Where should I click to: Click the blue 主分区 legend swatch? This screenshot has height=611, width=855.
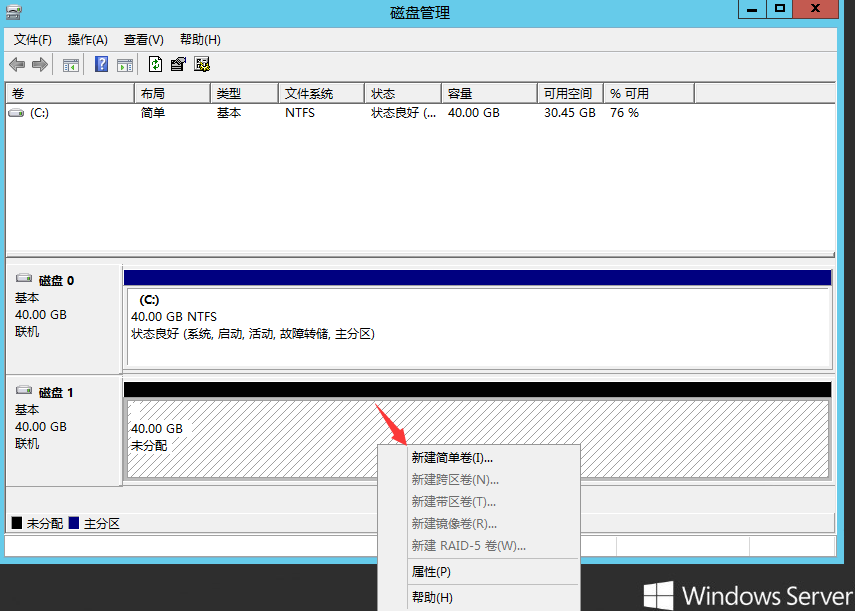coord(74,523)
